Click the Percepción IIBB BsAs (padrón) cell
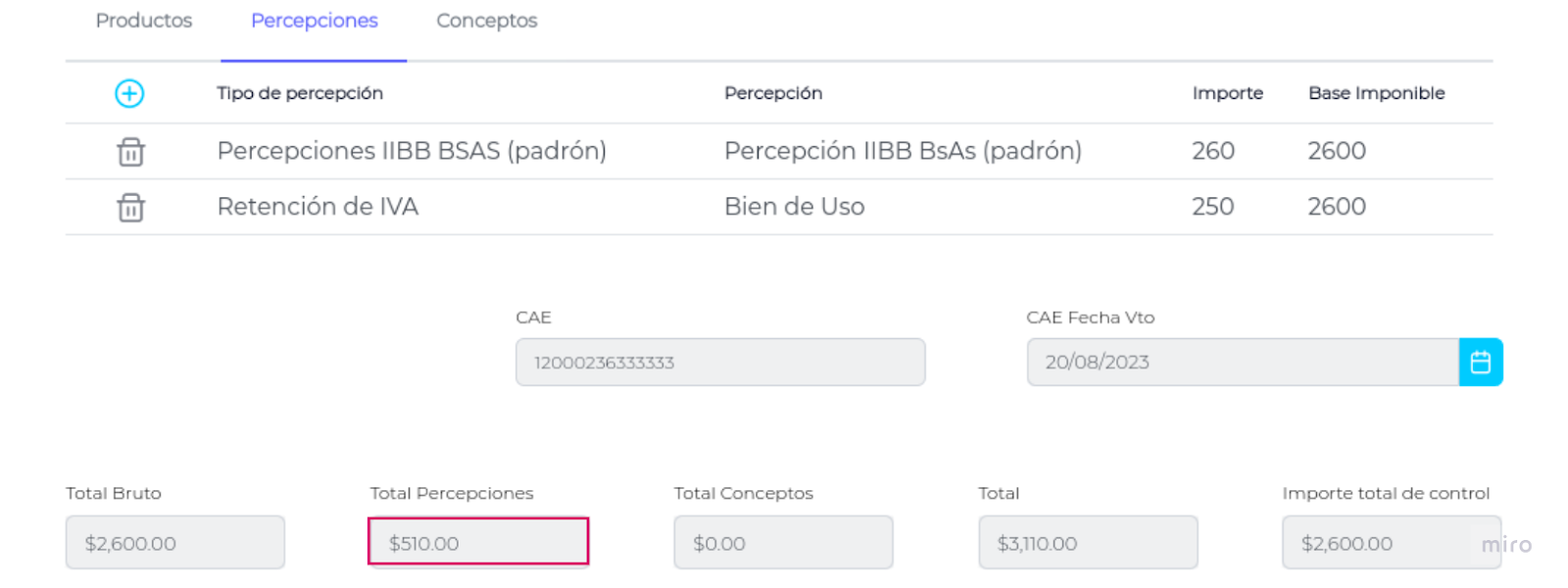The width and height of the screenshot is (1568, 588). click(x=903, y=151)
